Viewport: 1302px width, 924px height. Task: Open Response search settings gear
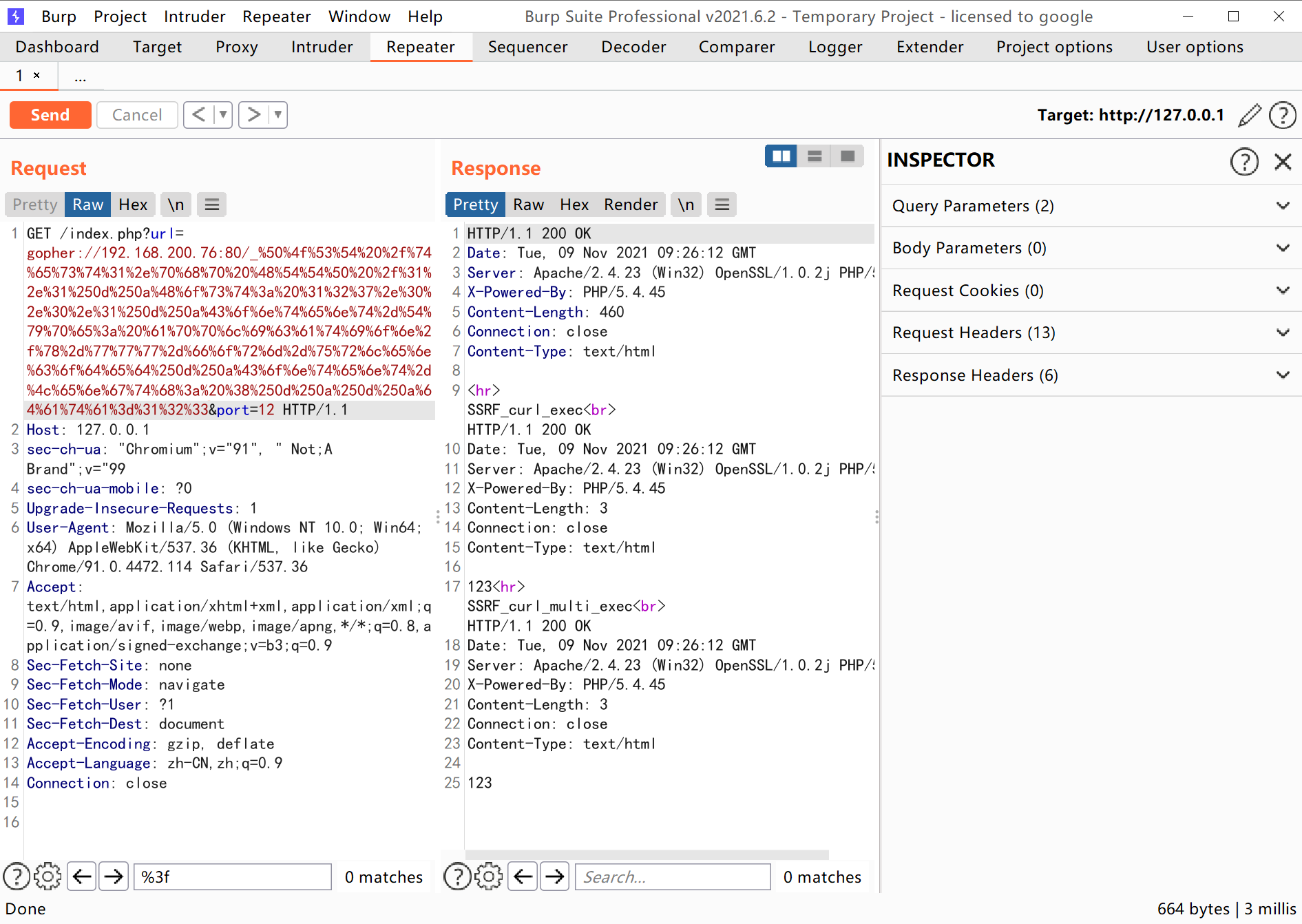point(488,876)
